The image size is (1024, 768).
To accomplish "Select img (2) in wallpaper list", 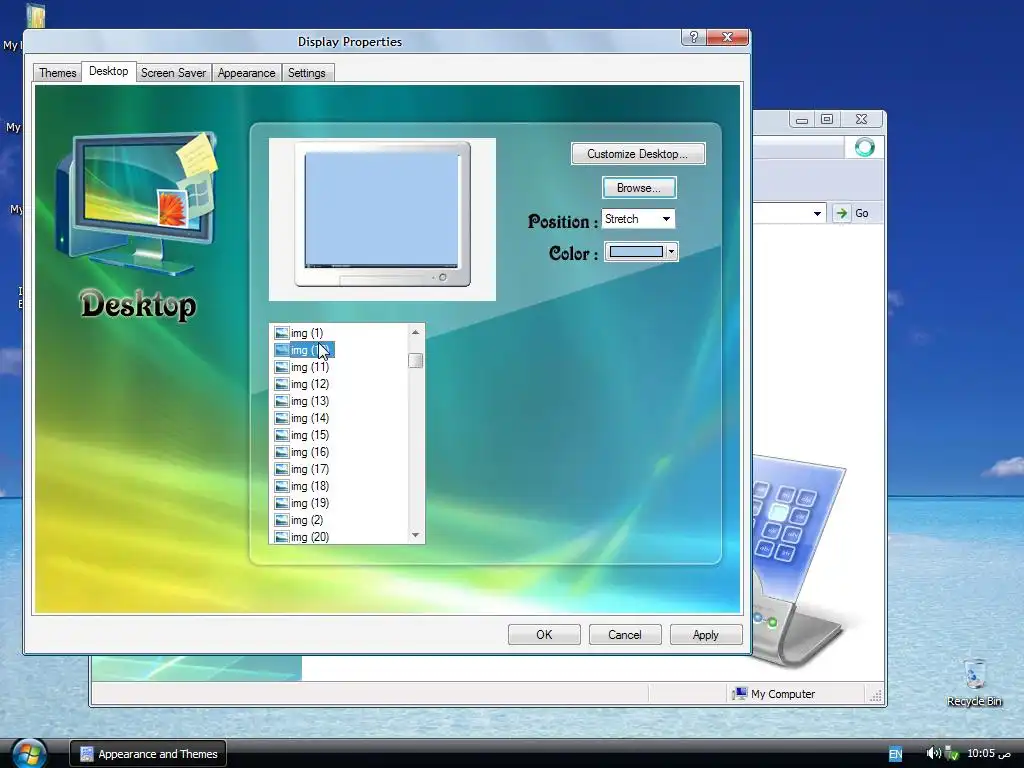I will (x=307, y=520).
